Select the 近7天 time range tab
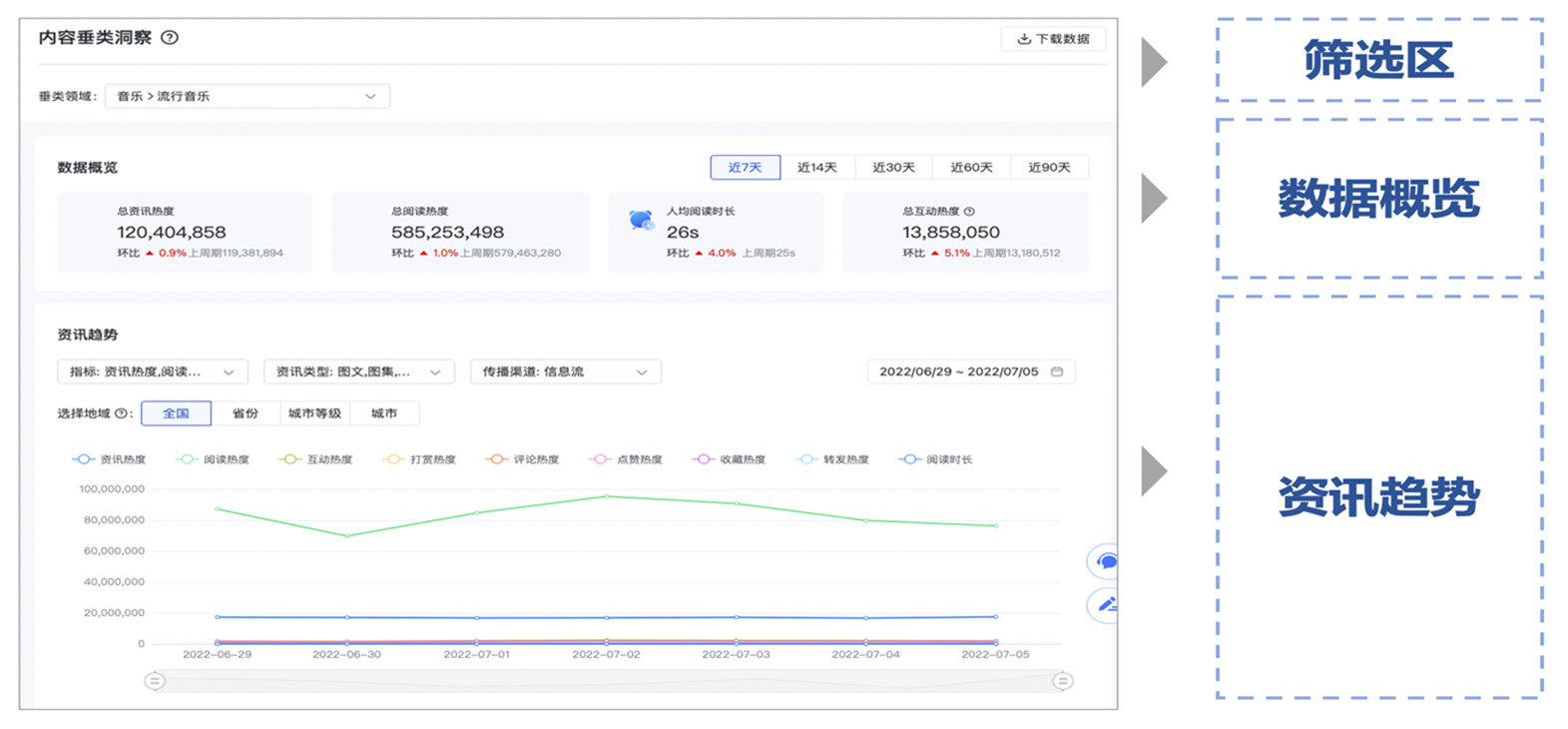 (x=745, y=167)
